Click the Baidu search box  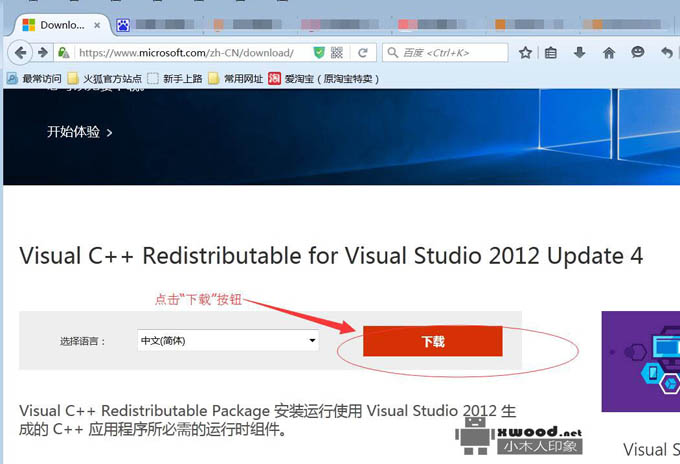click(x=445, y=53)
